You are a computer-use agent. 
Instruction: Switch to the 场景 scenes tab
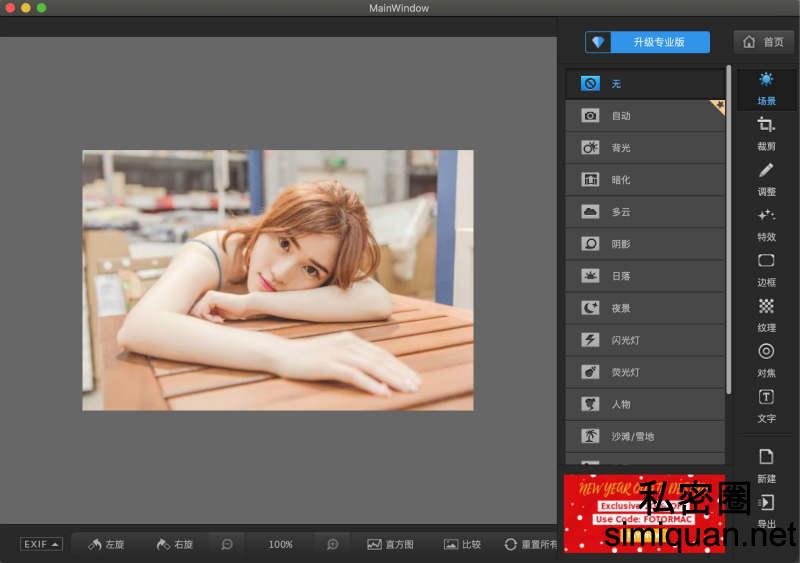(x=766, y=87)
